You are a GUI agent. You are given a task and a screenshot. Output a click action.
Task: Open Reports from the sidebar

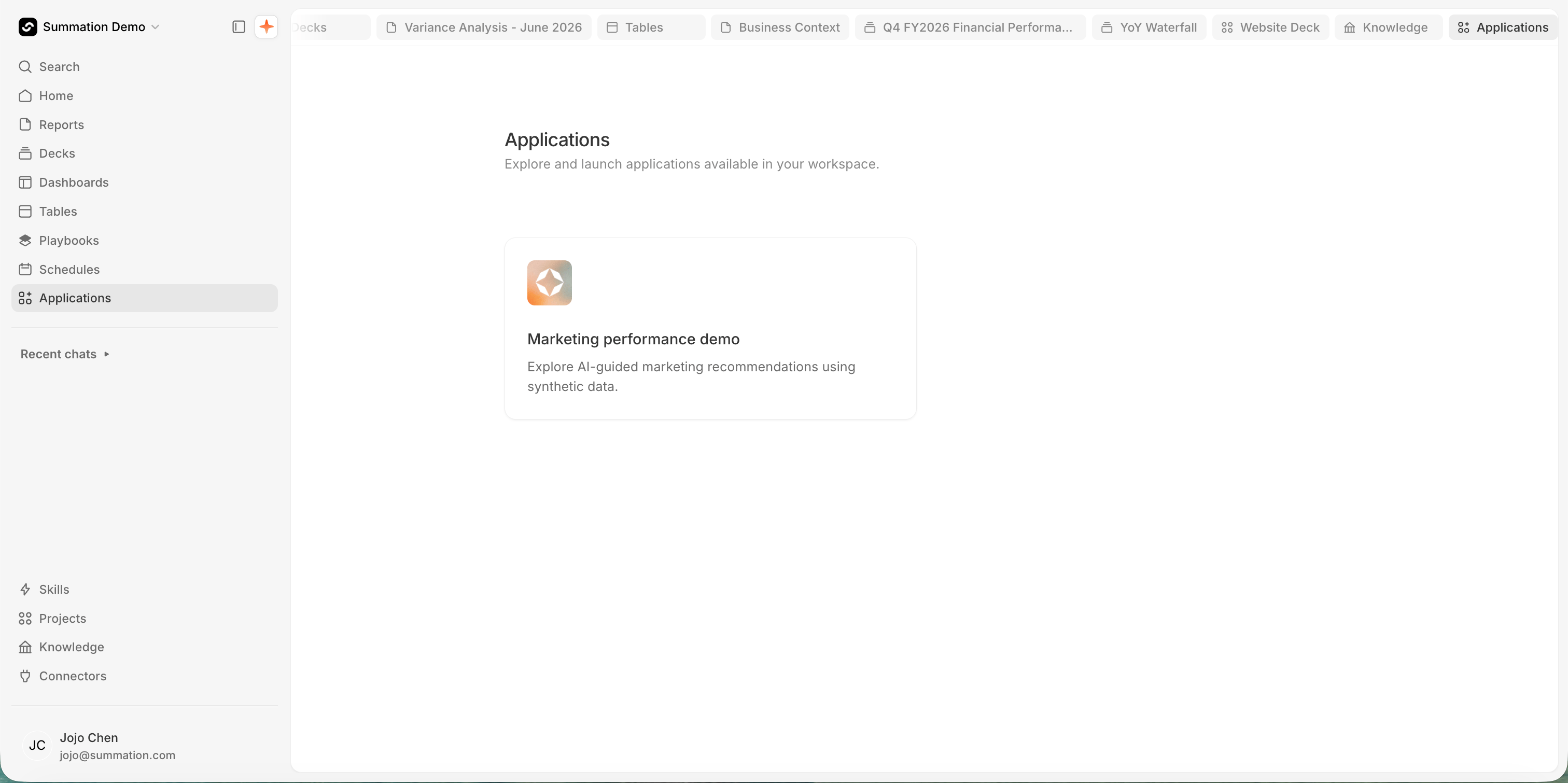tap(144, 124)
